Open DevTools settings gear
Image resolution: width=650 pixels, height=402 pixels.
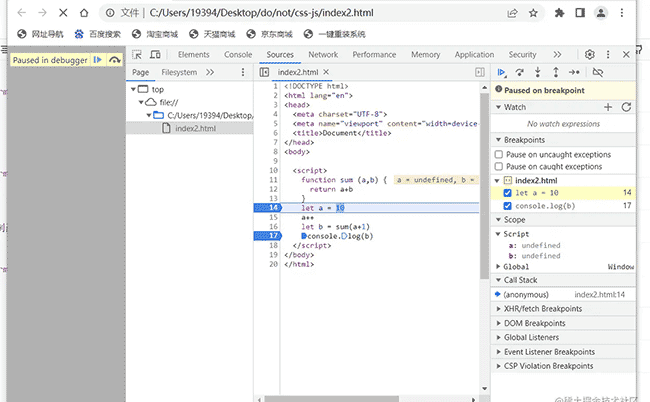[589, 54]
